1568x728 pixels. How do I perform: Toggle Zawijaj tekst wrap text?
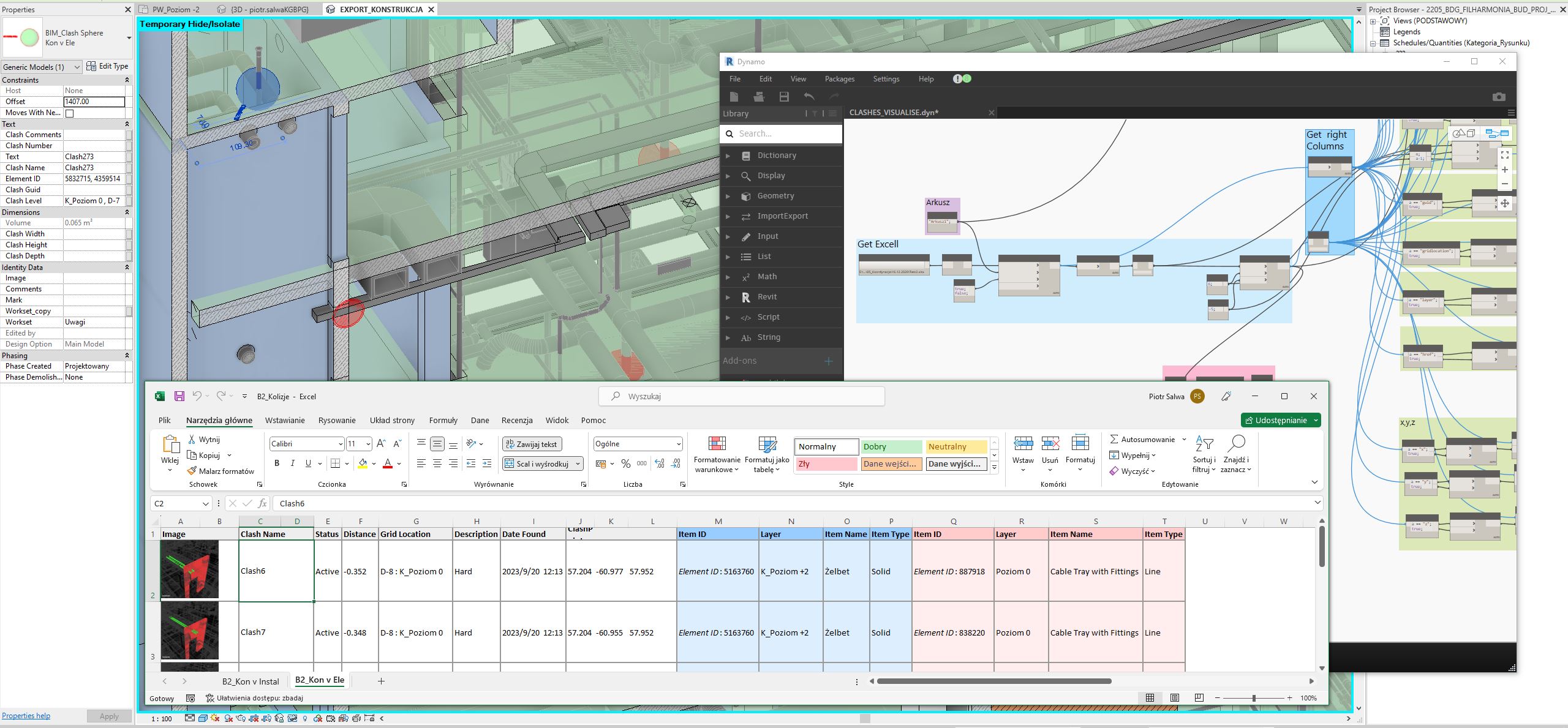[532, 444]
